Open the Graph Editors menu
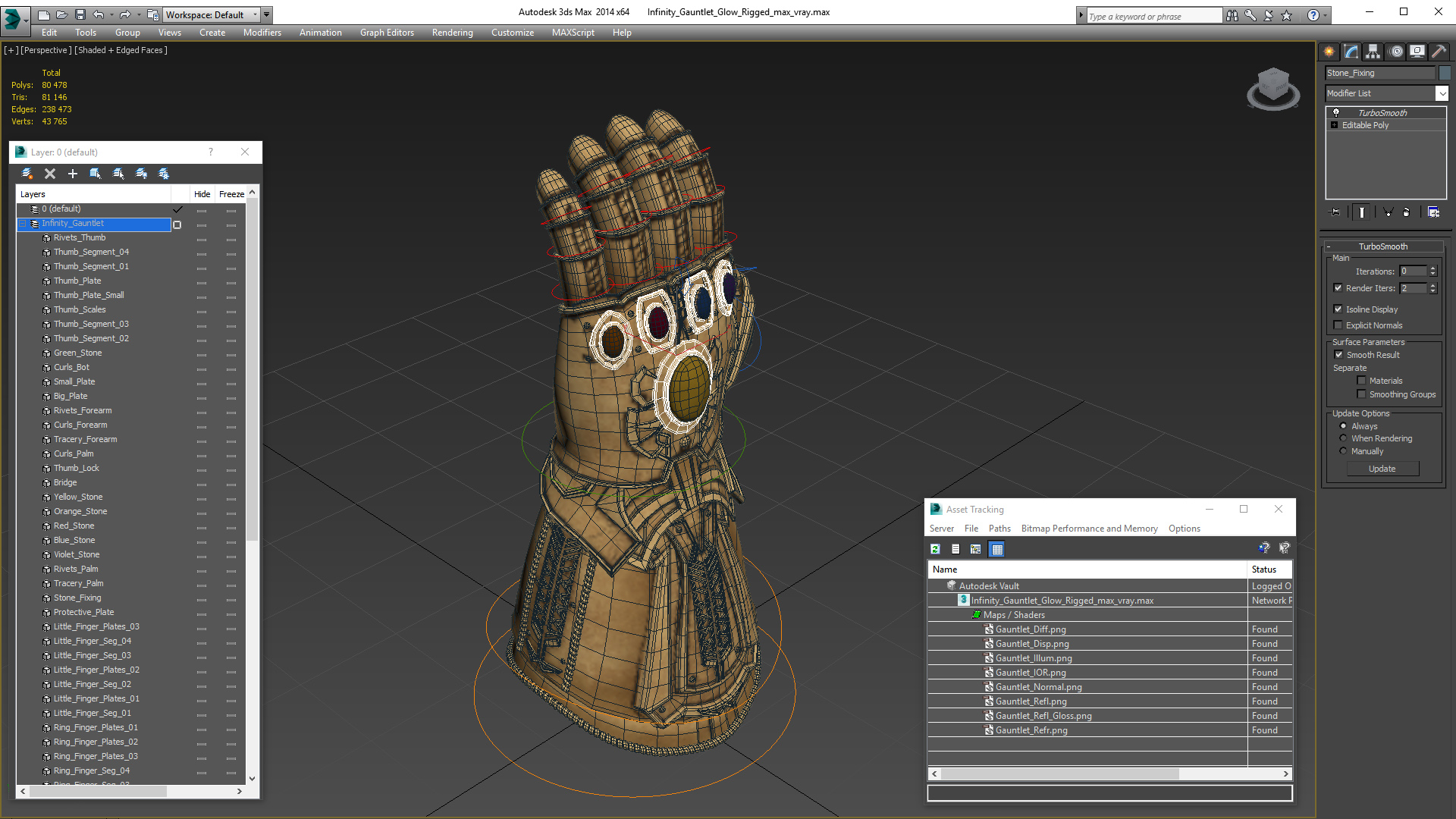This screenshot has height=819, width=1456. [x=387, y=33]
